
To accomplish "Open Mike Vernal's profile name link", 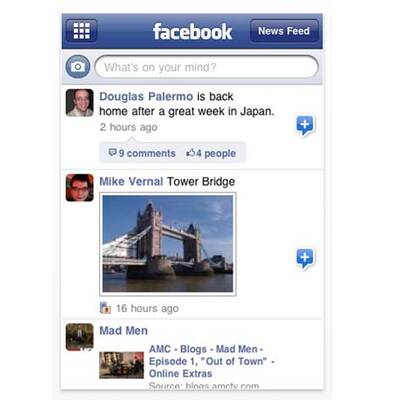I will point(131,181).
